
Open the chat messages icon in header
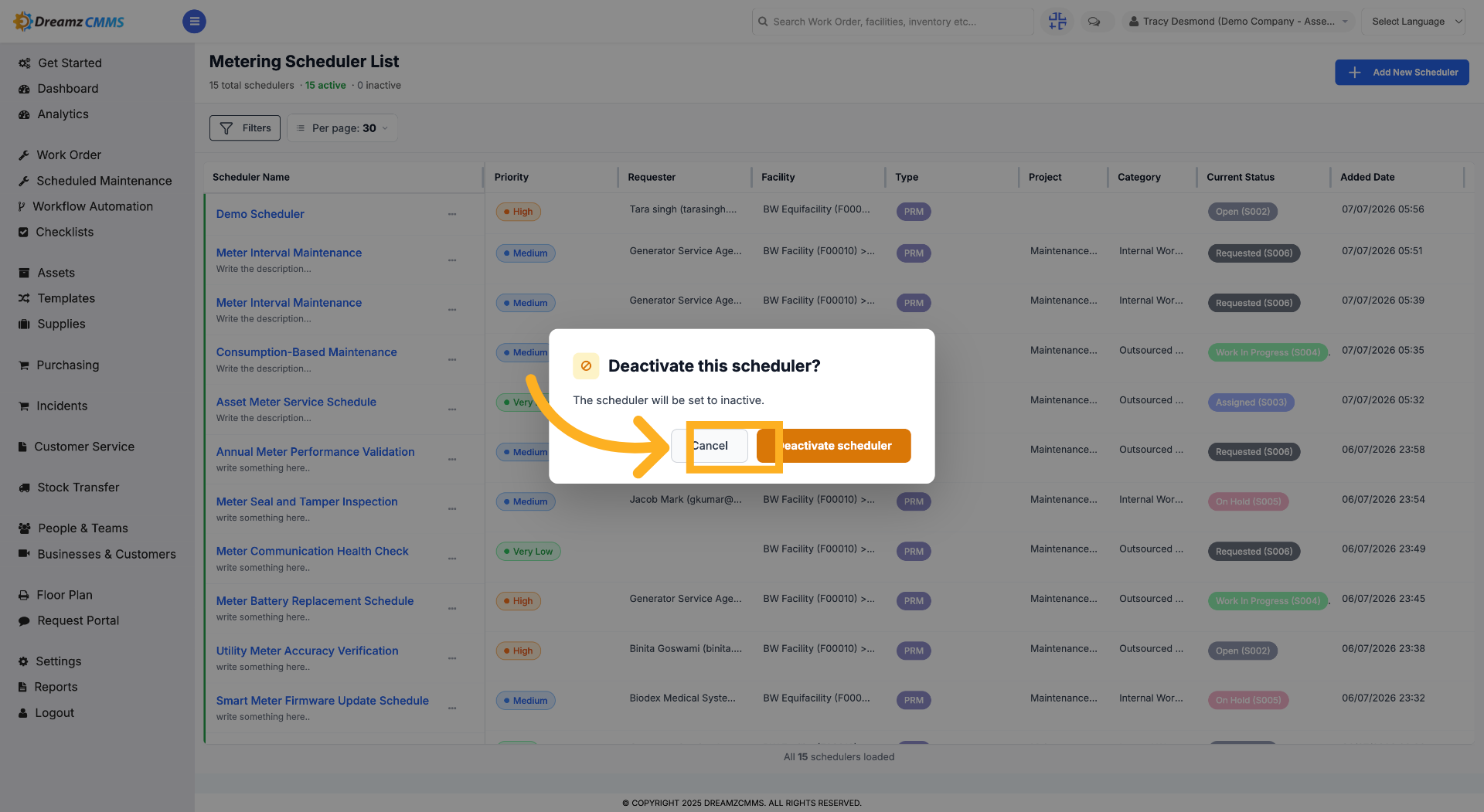click(x=1094, y=22)
